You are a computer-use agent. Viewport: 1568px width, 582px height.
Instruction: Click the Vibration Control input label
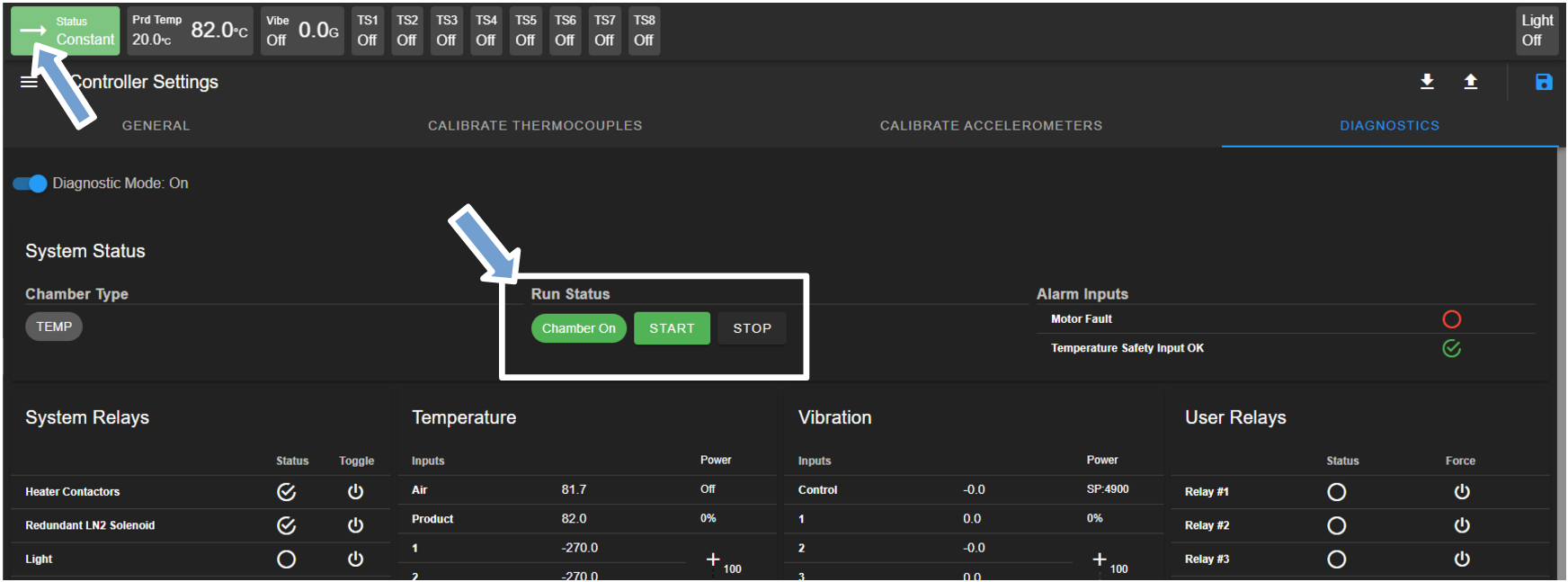pyautogui.click(x=817, y=490)
